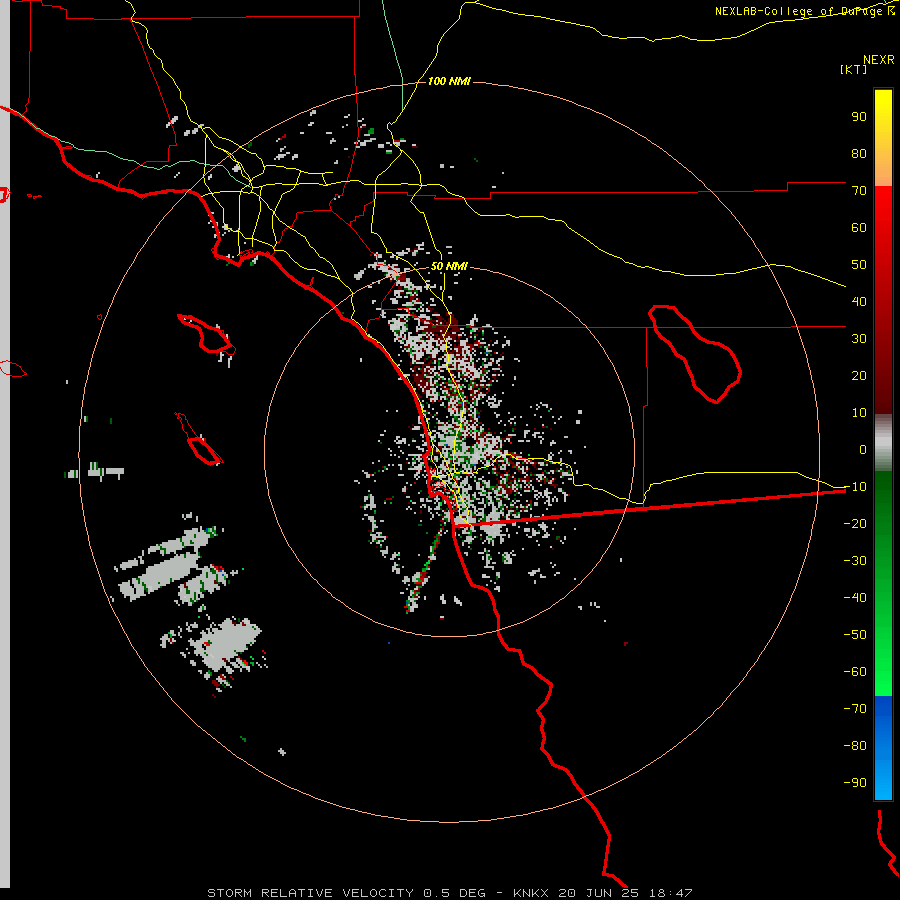Click the "100 NMI" range ring label
Image resolution: width=900 pixels, height=900 pixels.
449,81
